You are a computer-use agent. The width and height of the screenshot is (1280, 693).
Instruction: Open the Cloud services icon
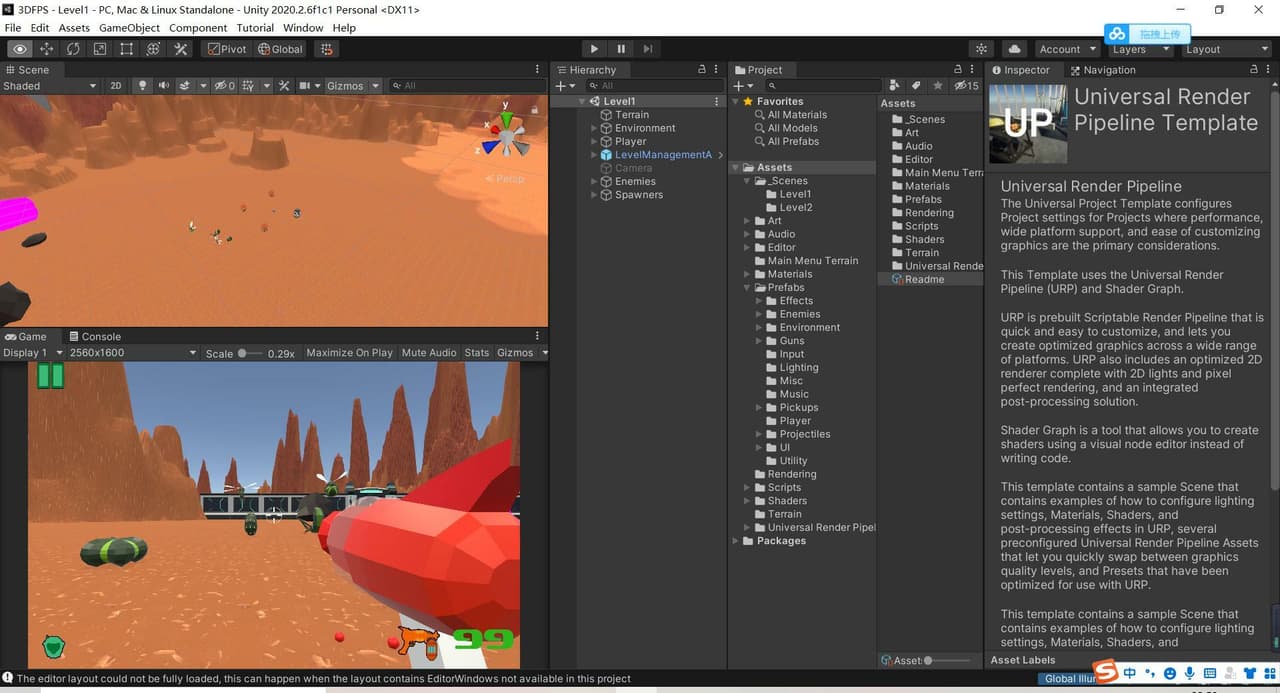(1015, 49)
